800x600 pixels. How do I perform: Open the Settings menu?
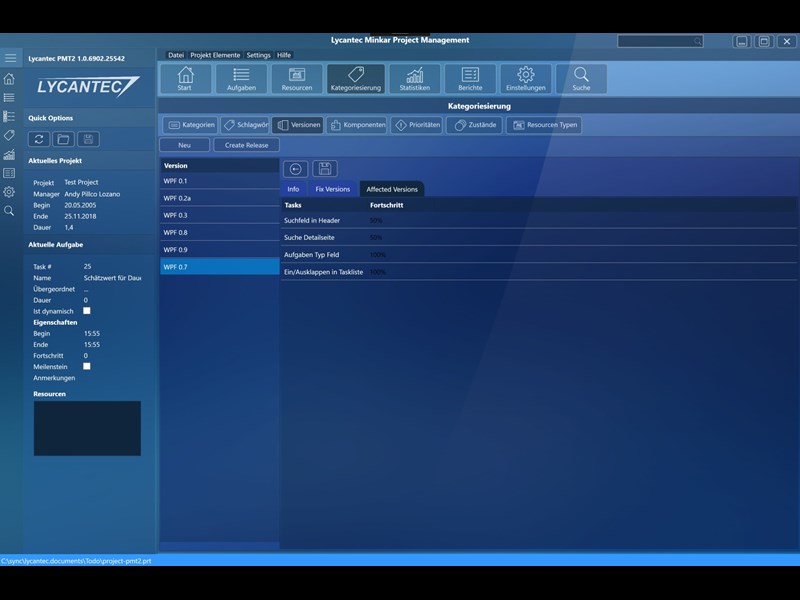258,55
